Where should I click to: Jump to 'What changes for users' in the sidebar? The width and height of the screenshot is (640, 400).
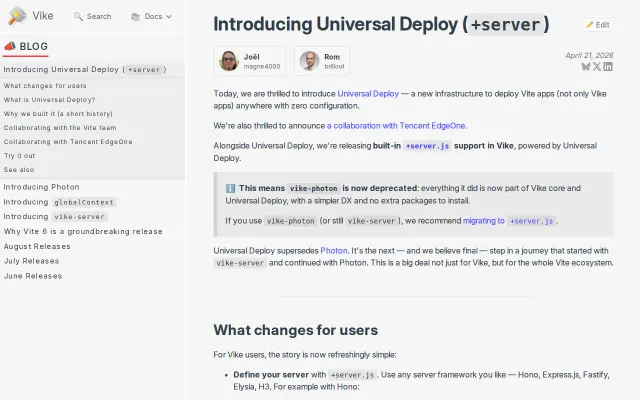(x=45, y=86)
